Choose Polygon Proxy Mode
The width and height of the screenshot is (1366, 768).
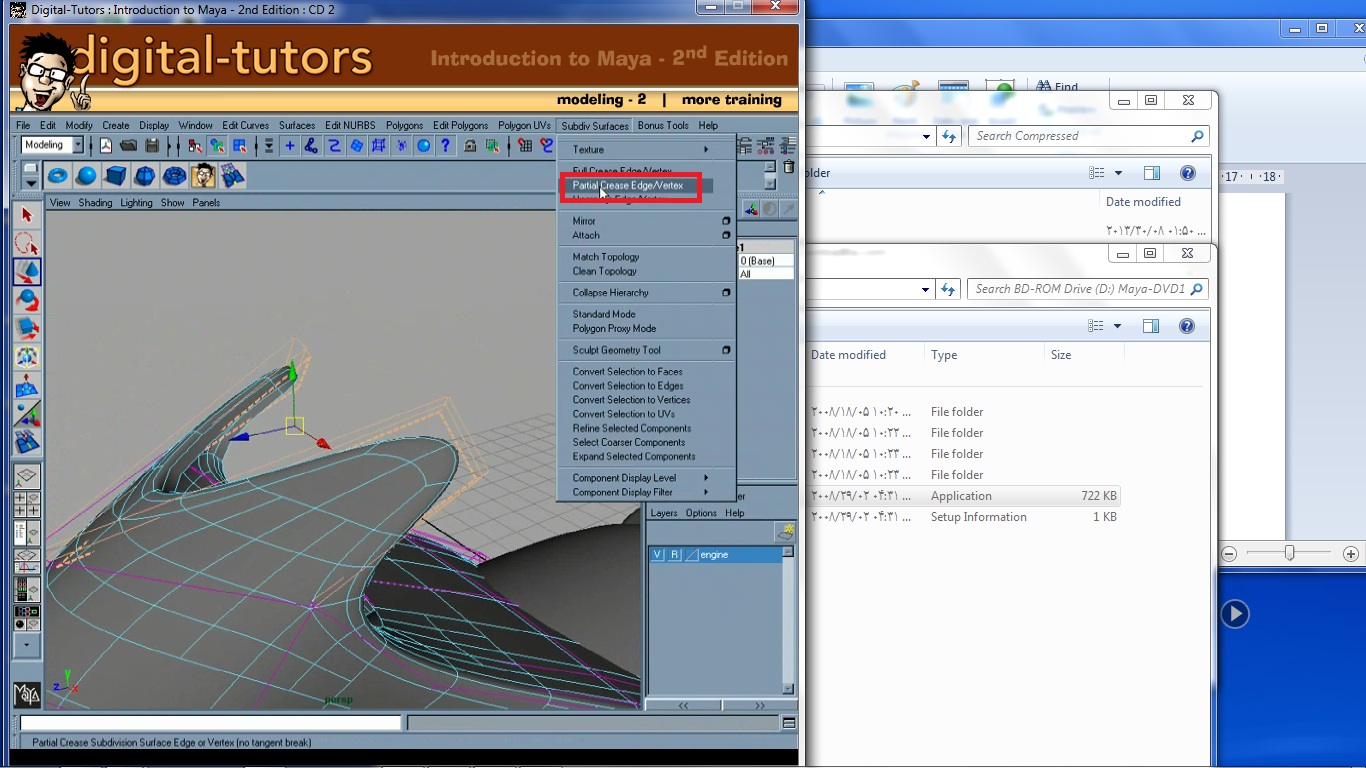tap(614, 329)
